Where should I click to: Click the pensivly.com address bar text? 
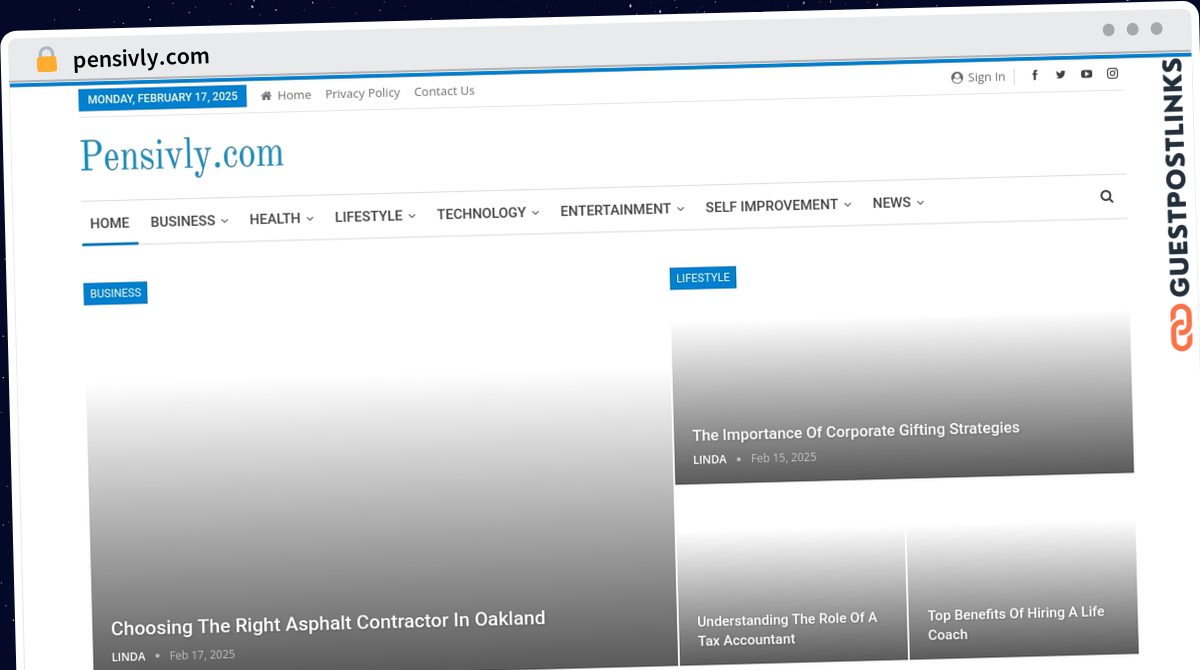coord(141,59)
